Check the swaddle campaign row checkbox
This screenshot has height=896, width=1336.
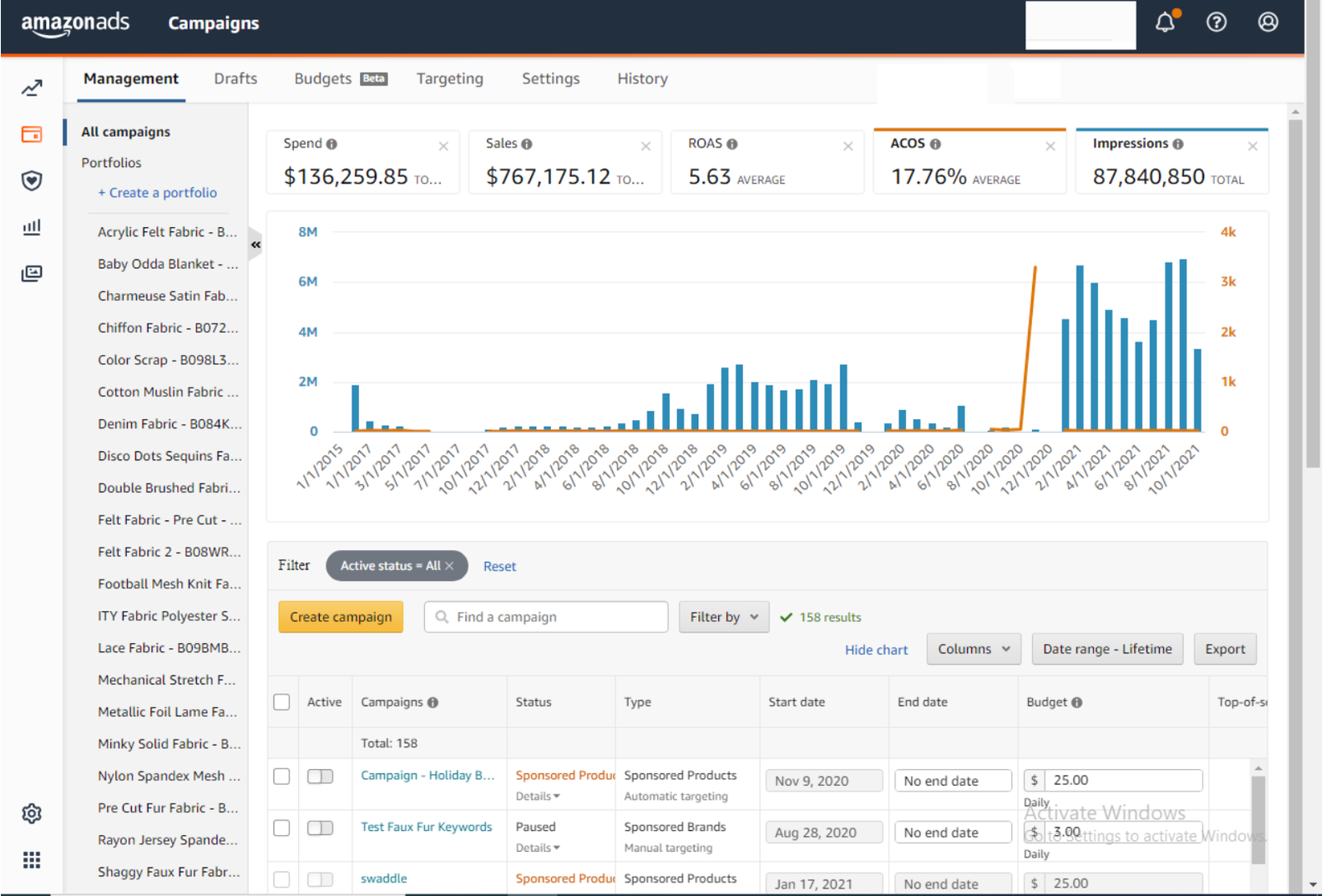pos(281,879)
